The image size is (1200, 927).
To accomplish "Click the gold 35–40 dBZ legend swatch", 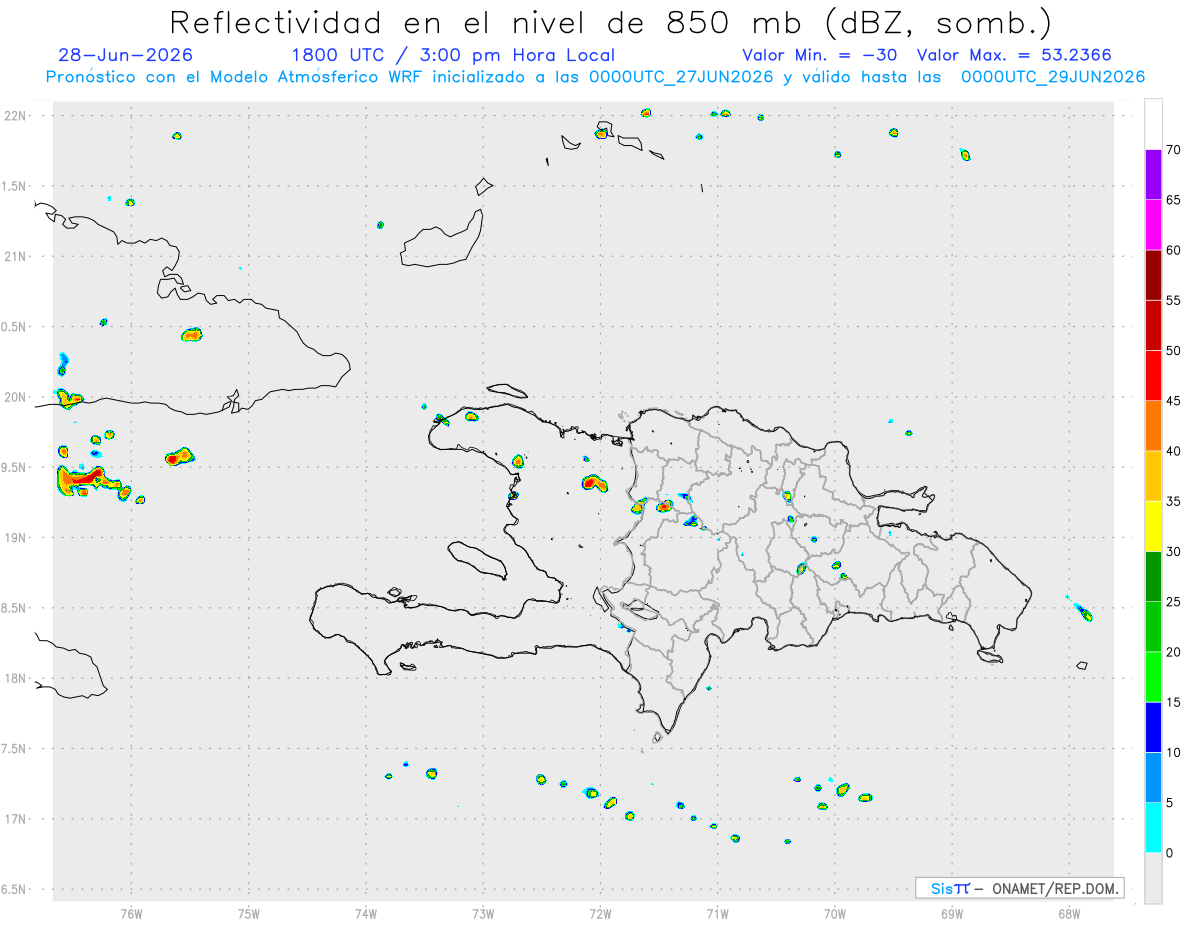I will click(x=1153, y=476).
